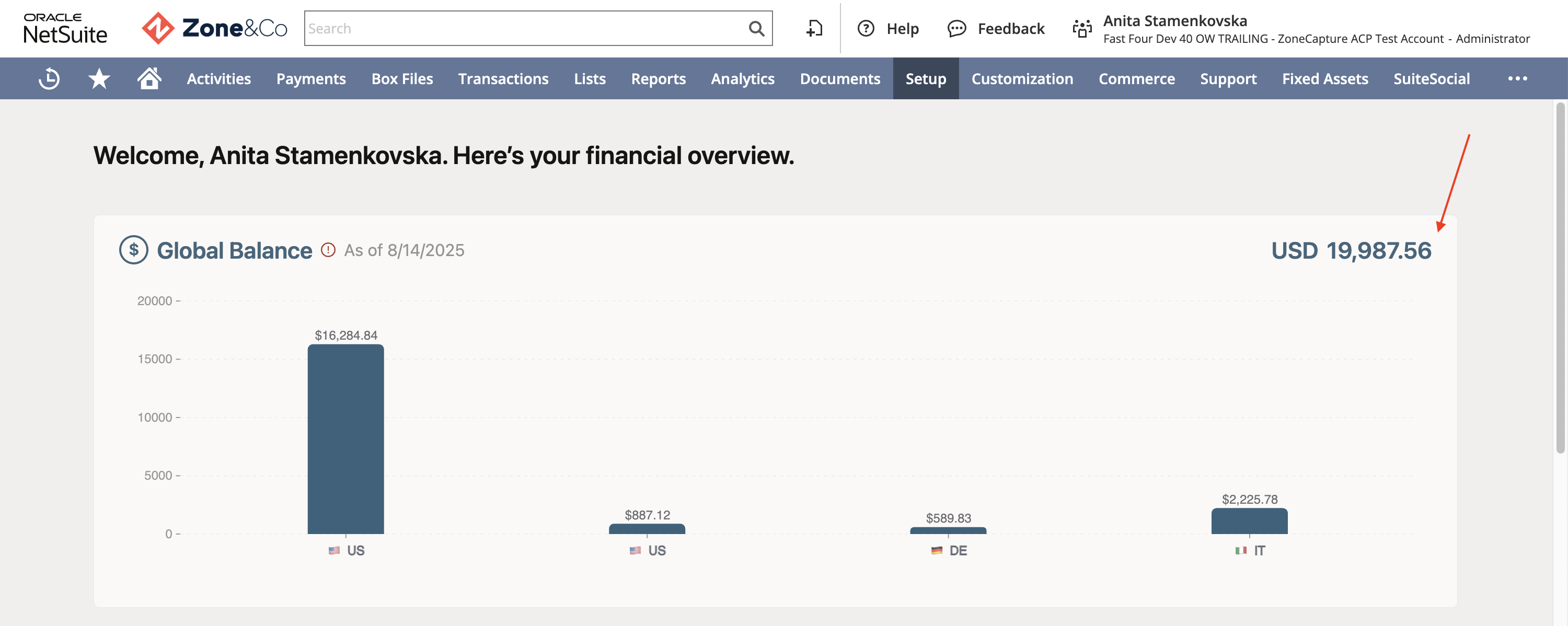The height and width of the screenshot is (626, 1568).
Task: Open the Customization menu
Action: click(x=1022, y=78)
